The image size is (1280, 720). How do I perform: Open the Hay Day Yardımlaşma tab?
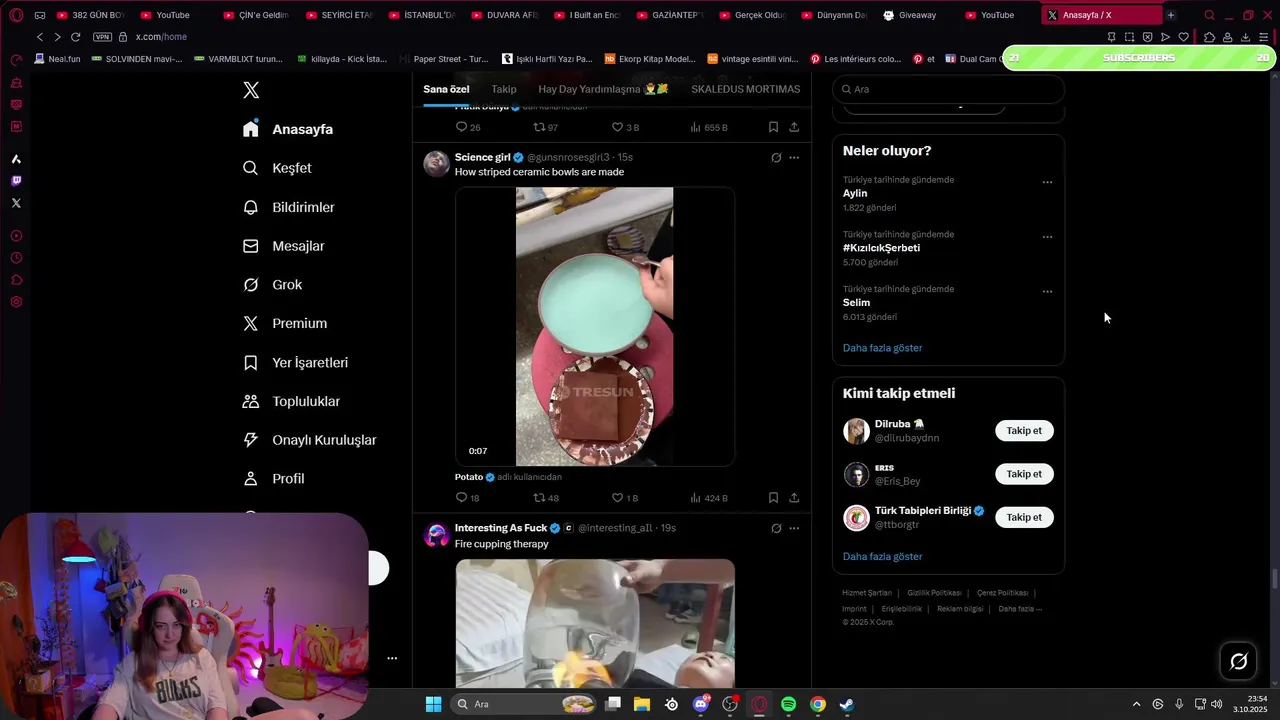pyautogui.click(x=603, y=89)
